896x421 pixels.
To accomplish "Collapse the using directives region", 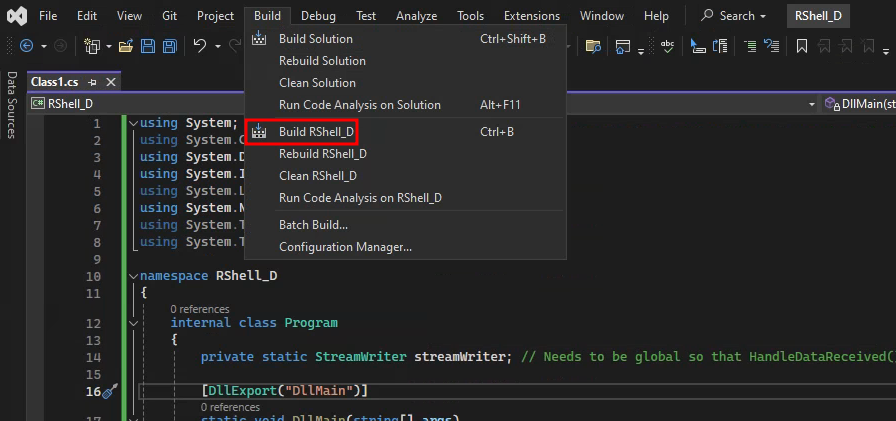I will click(133, 123).
